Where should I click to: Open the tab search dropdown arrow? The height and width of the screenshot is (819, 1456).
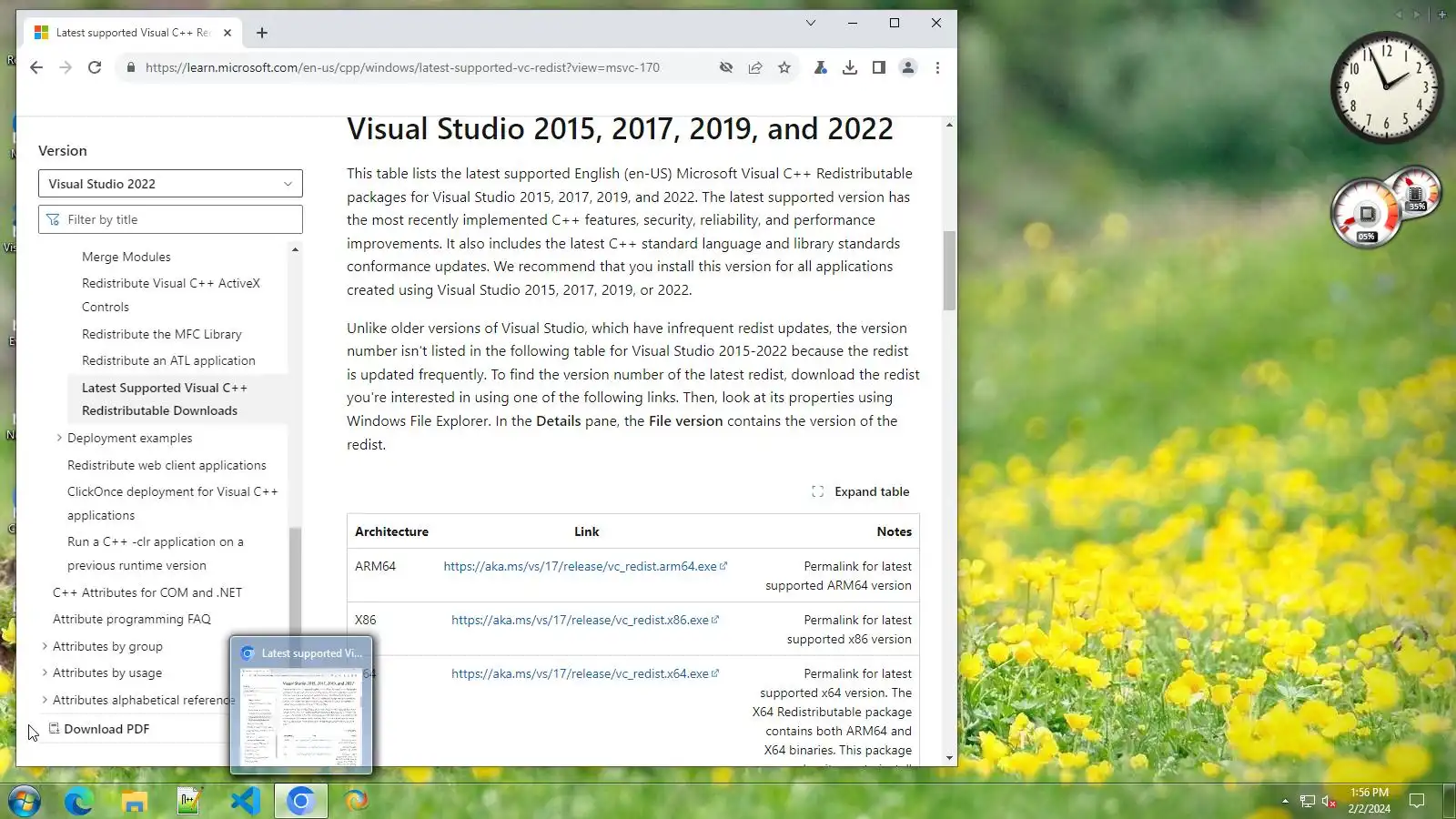[811, 23]
